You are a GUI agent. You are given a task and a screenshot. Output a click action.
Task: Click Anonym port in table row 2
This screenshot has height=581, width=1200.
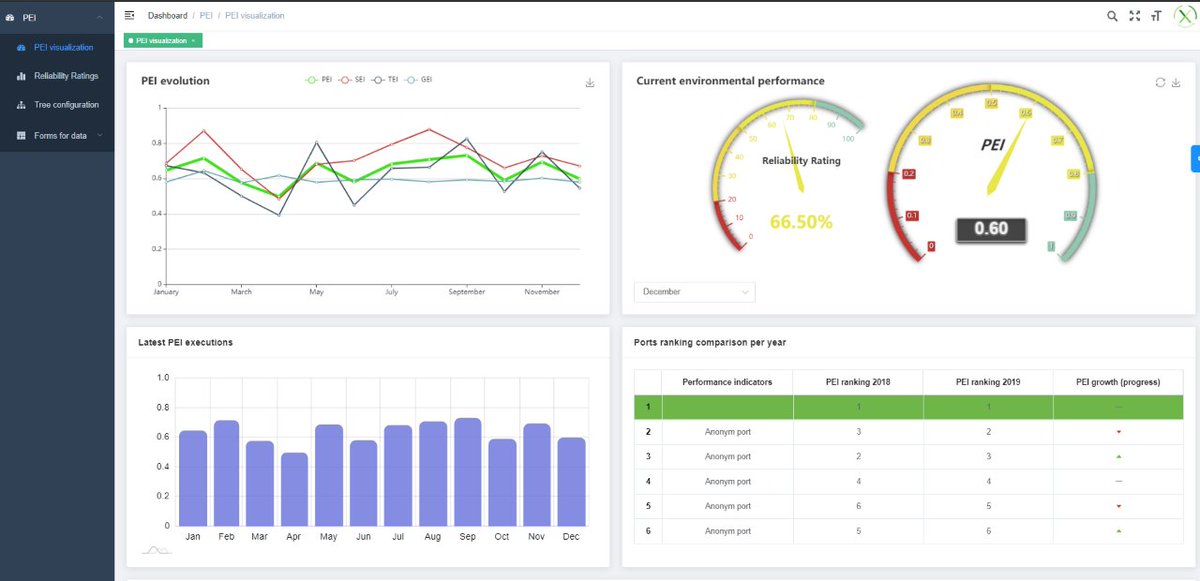[727, 432]
